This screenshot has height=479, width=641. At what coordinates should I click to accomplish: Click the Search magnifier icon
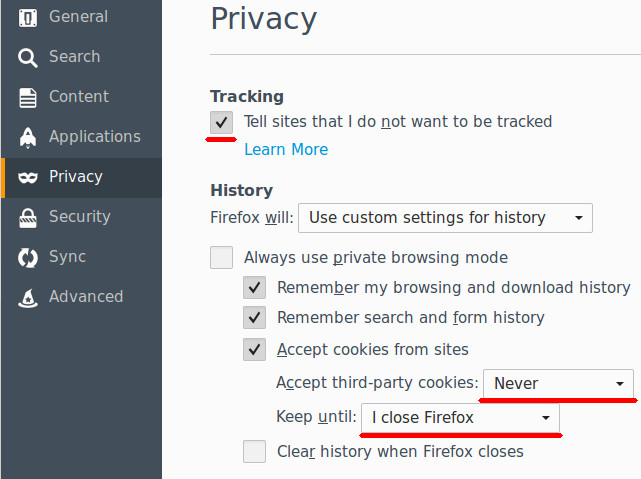[x=28, y=58]
